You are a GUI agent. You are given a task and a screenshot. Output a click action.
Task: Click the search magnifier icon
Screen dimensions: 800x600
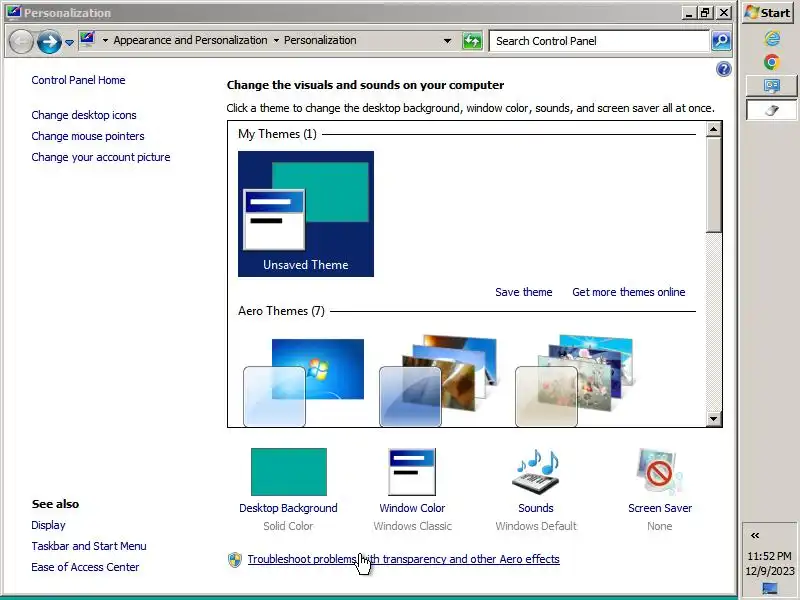721,41
